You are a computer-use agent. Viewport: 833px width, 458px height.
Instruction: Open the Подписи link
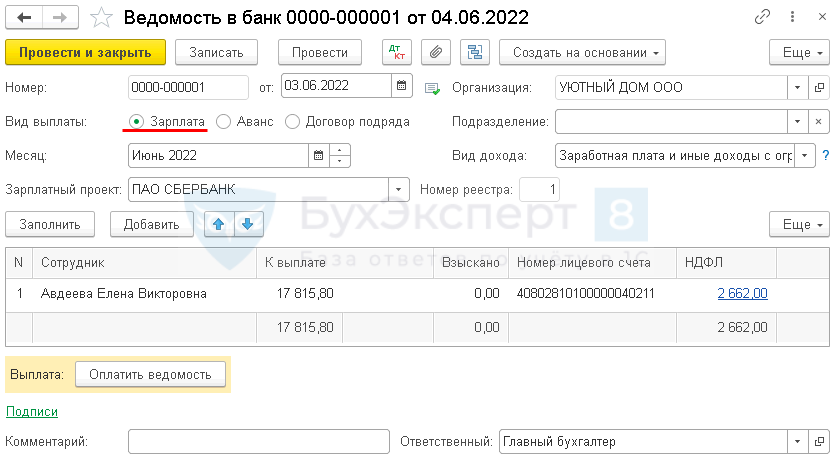32,411
